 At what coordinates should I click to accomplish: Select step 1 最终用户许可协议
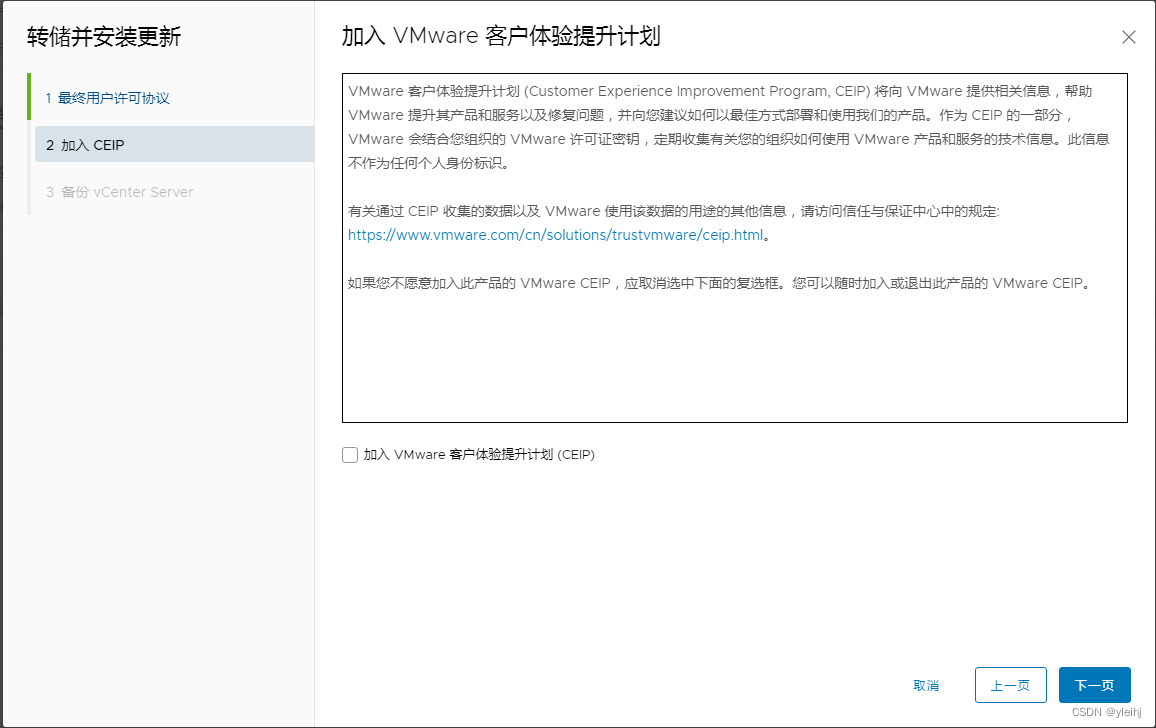point(107,98)
